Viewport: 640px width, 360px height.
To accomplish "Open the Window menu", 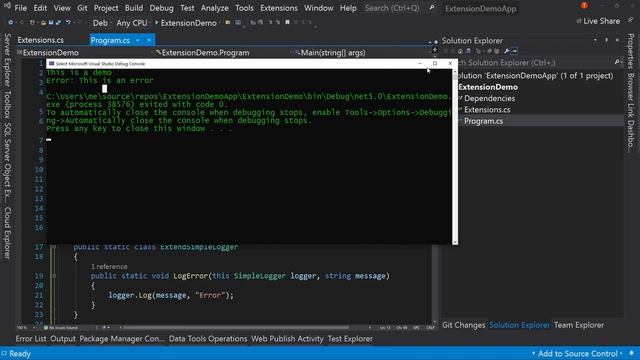I will pos(318,8).
